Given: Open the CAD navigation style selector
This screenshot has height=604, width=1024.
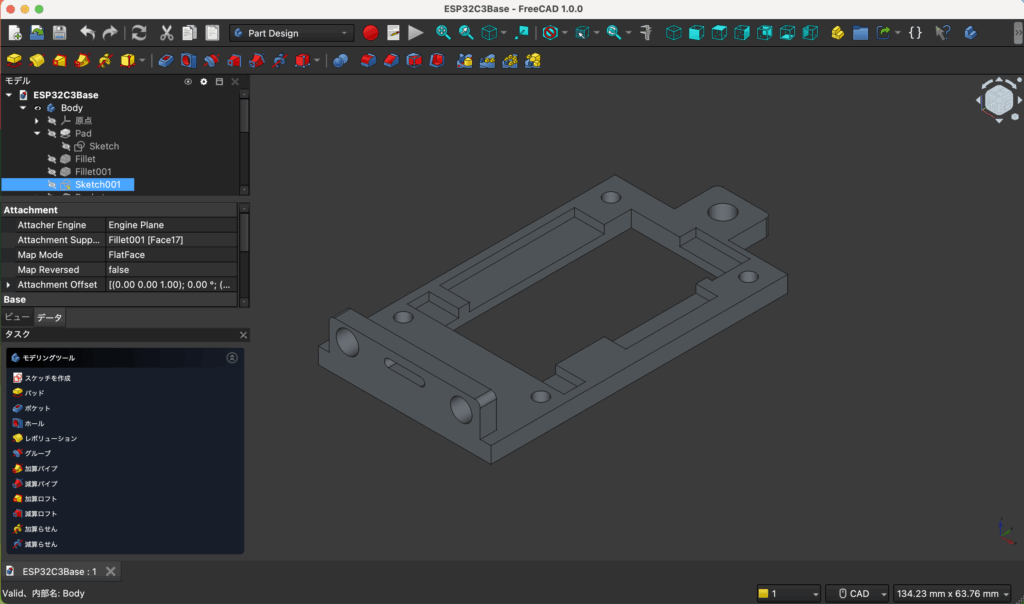Looking at the screenshot, I should click(x=858, y=594).
